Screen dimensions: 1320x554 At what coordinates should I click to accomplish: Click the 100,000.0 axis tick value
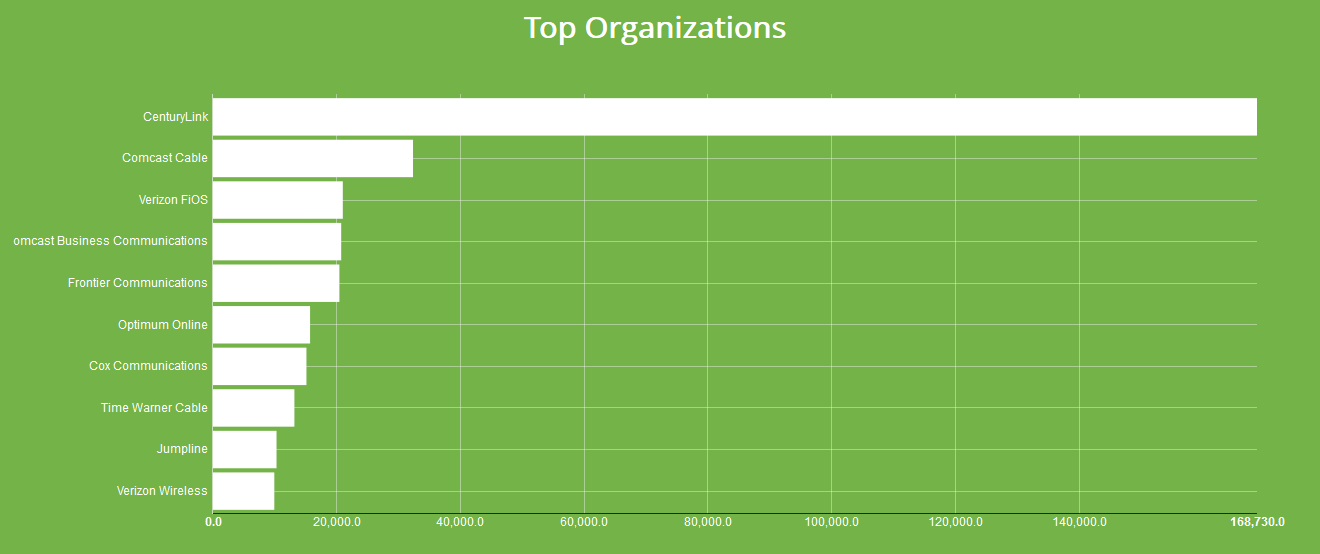pos(832,522)
